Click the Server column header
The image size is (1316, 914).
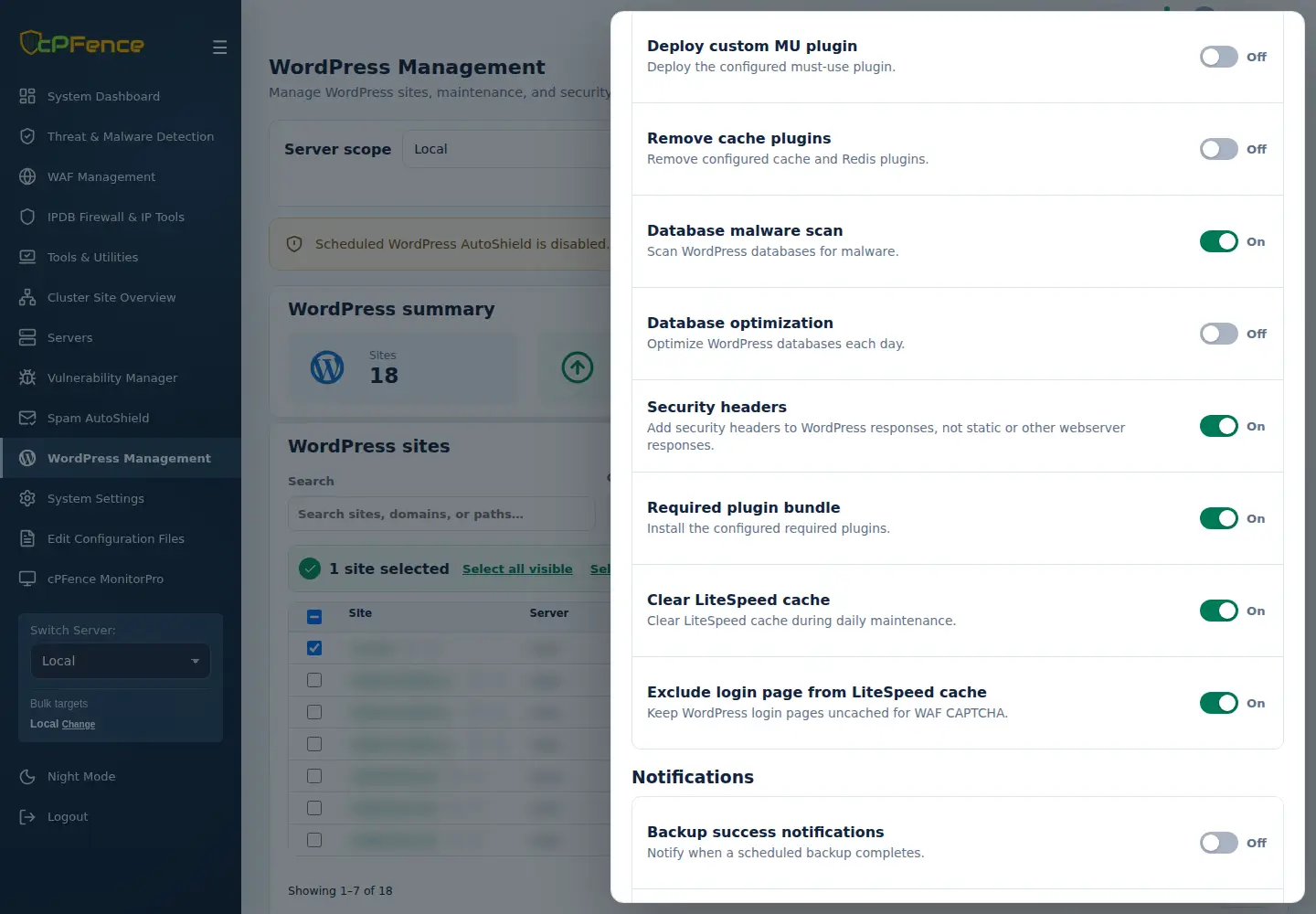coord(549,613)
